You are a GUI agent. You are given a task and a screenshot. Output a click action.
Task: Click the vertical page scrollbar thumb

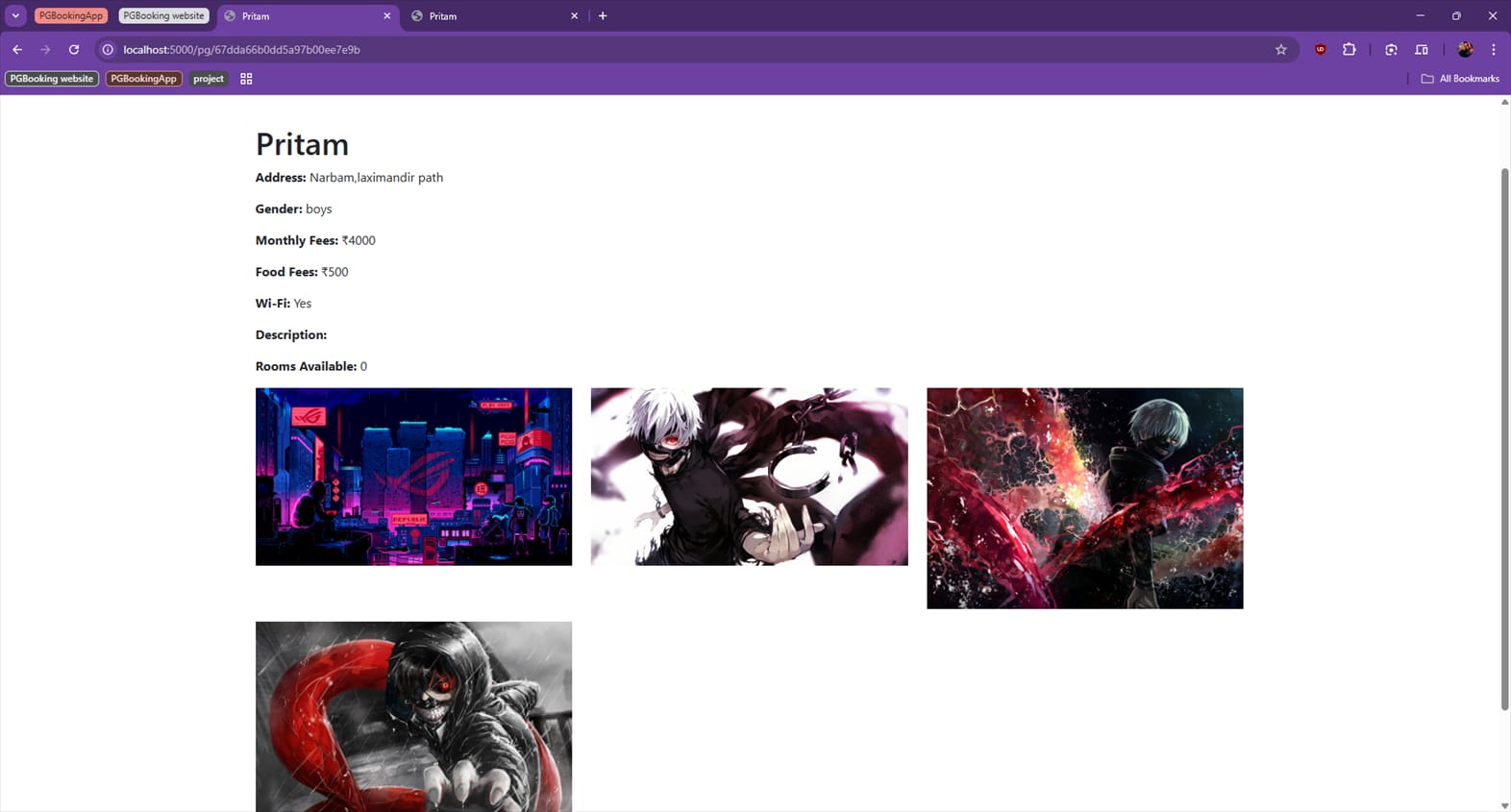1504,438
